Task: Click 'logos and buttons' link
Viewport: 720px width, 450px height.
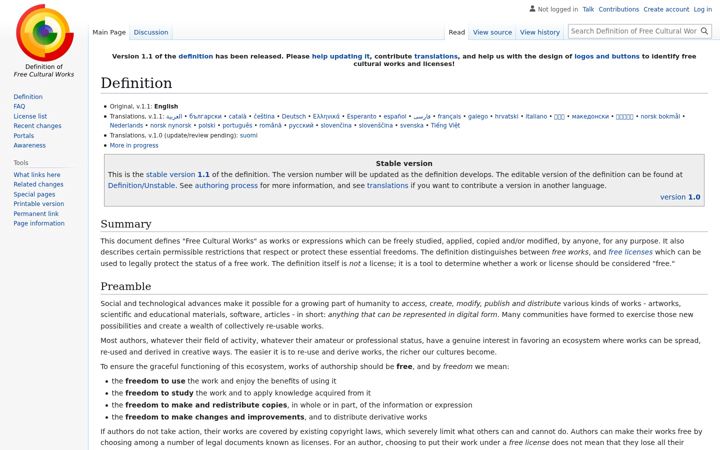Action: [x=607, y=56]
